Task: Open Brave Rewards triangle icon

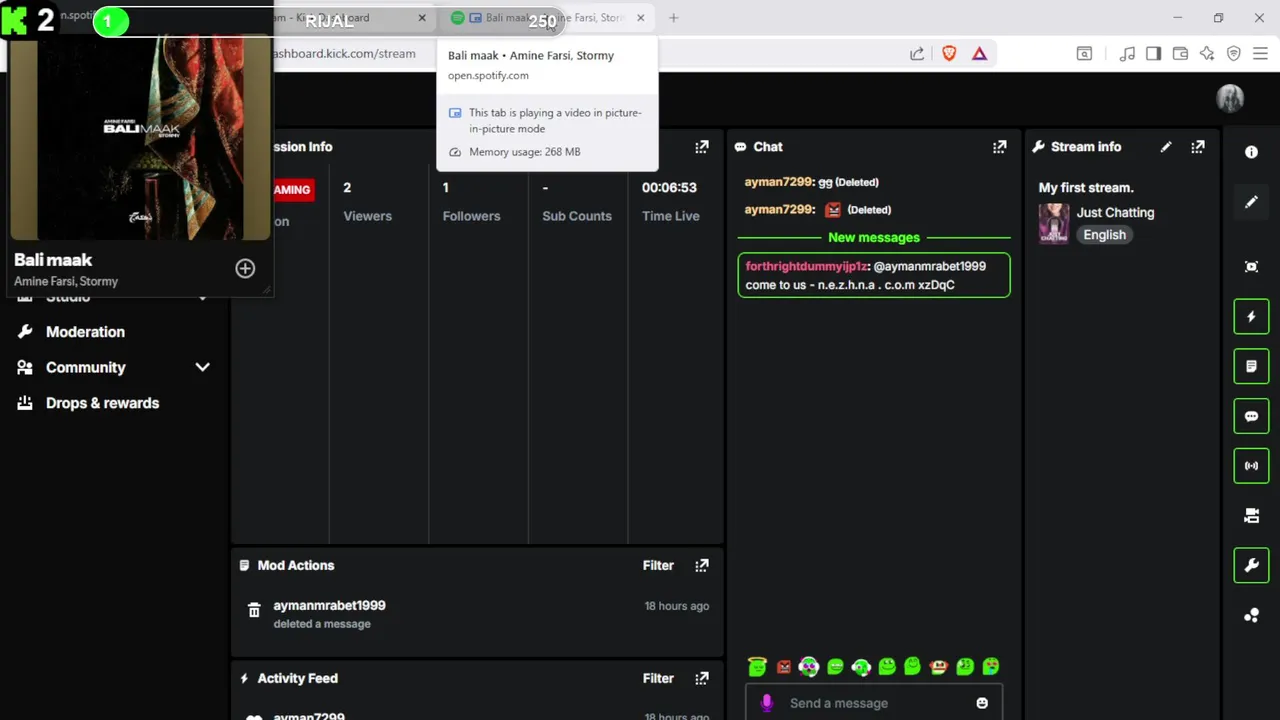Action: pyautogui.click(x=980, y=53)
